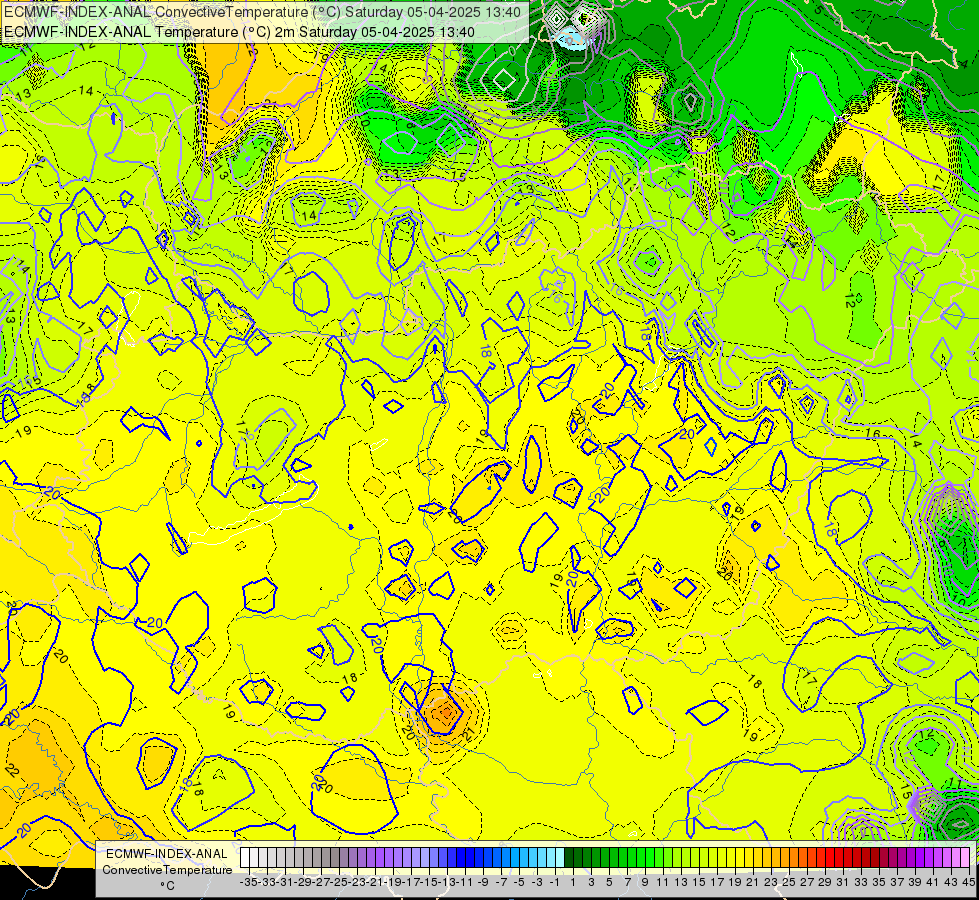Click the legend scale value '29'
Screen dimensions: 979x900
coord(825,883)
